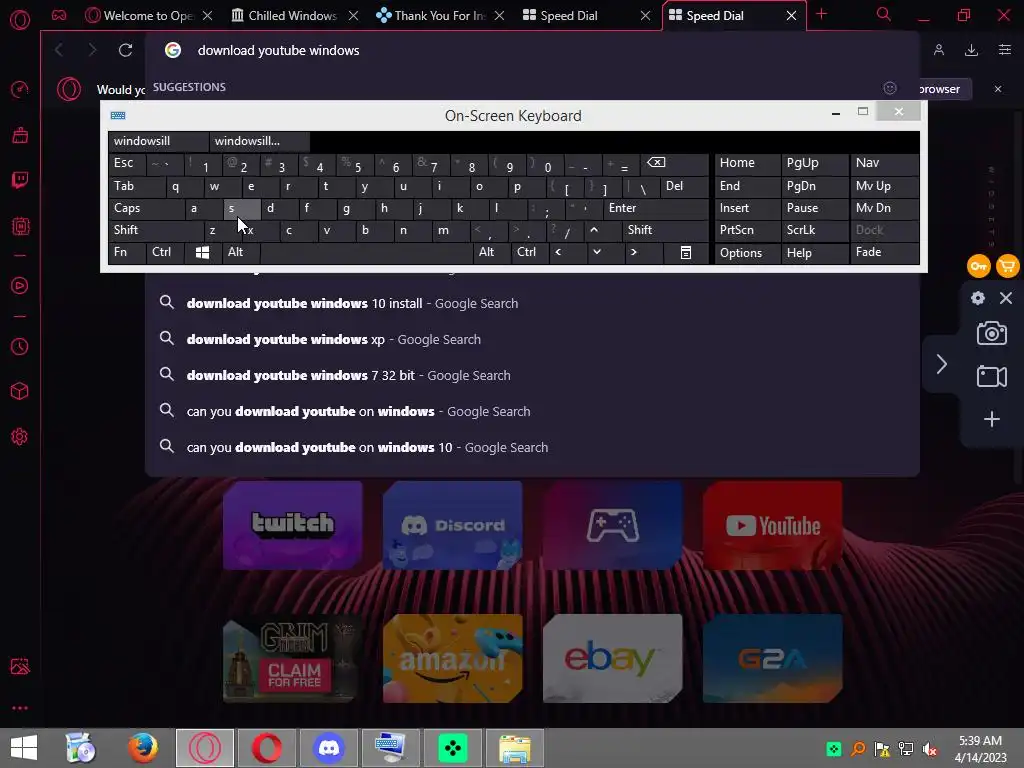Pick 'windowsill...' prediction on keyboard
Screen dimensions: 1024x768
pos(259,141)
